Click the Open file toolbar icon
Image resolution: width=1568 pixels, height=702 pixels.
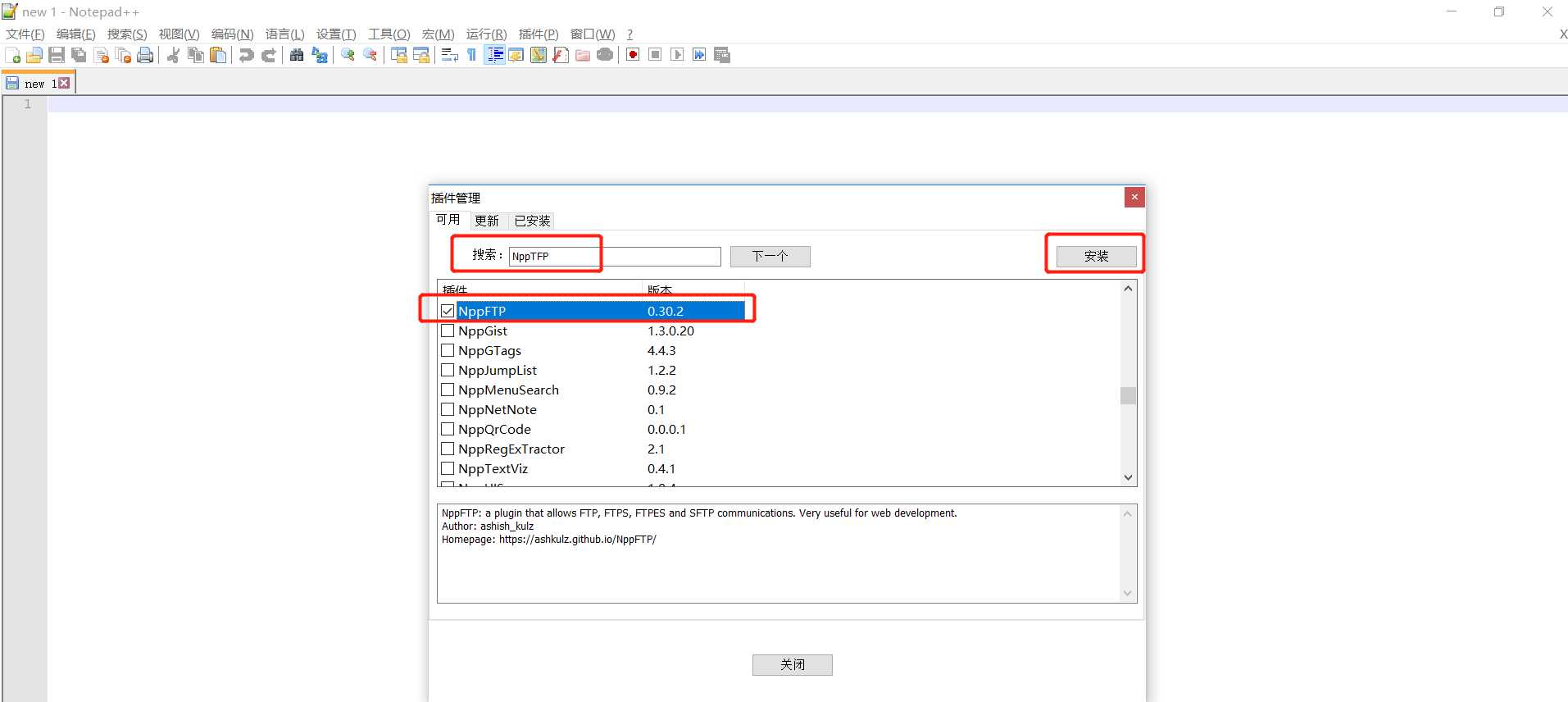[34, 55]
